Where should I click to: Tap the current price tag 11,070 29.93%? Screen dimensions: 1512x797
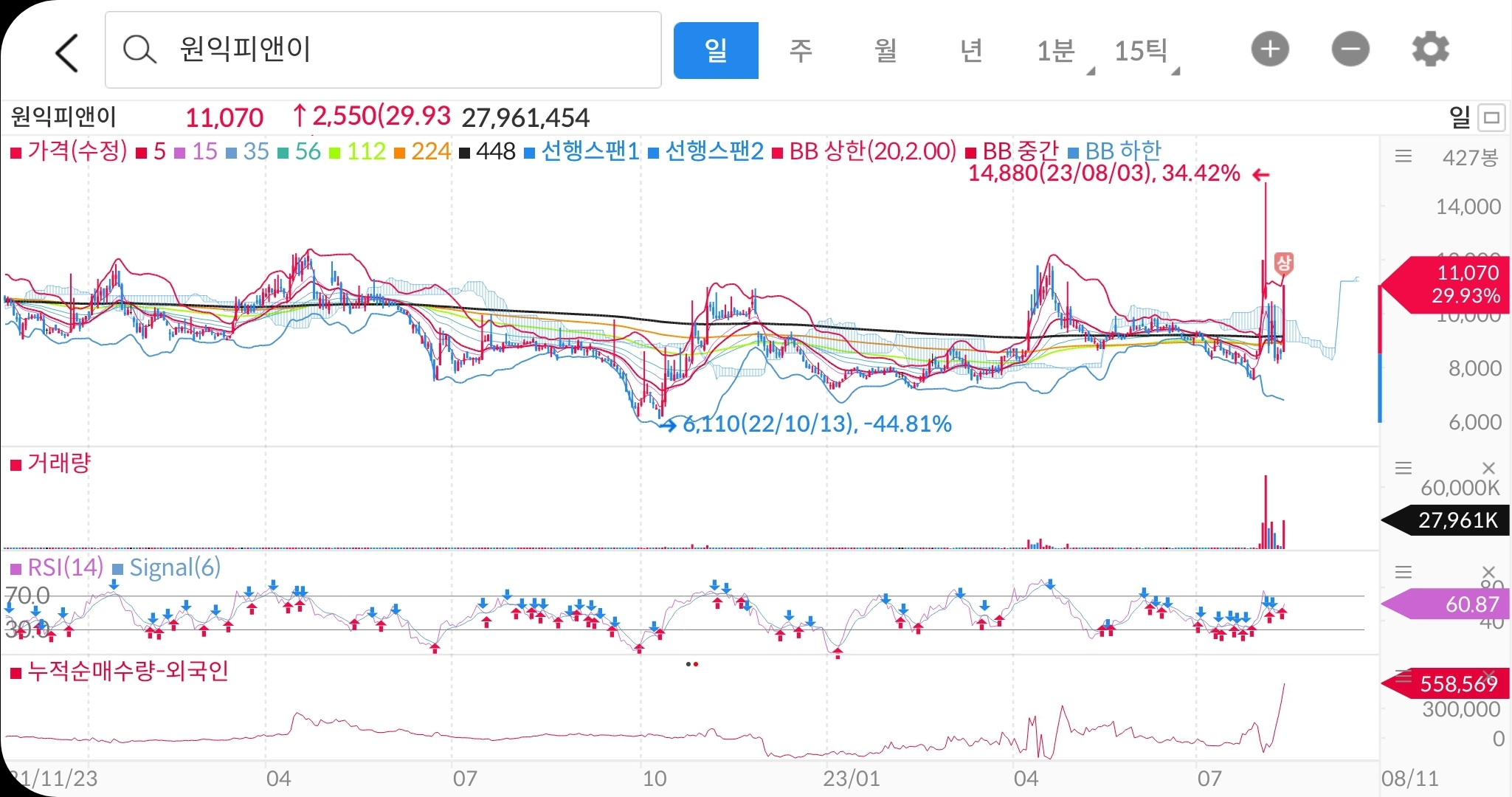[1446, 285]
